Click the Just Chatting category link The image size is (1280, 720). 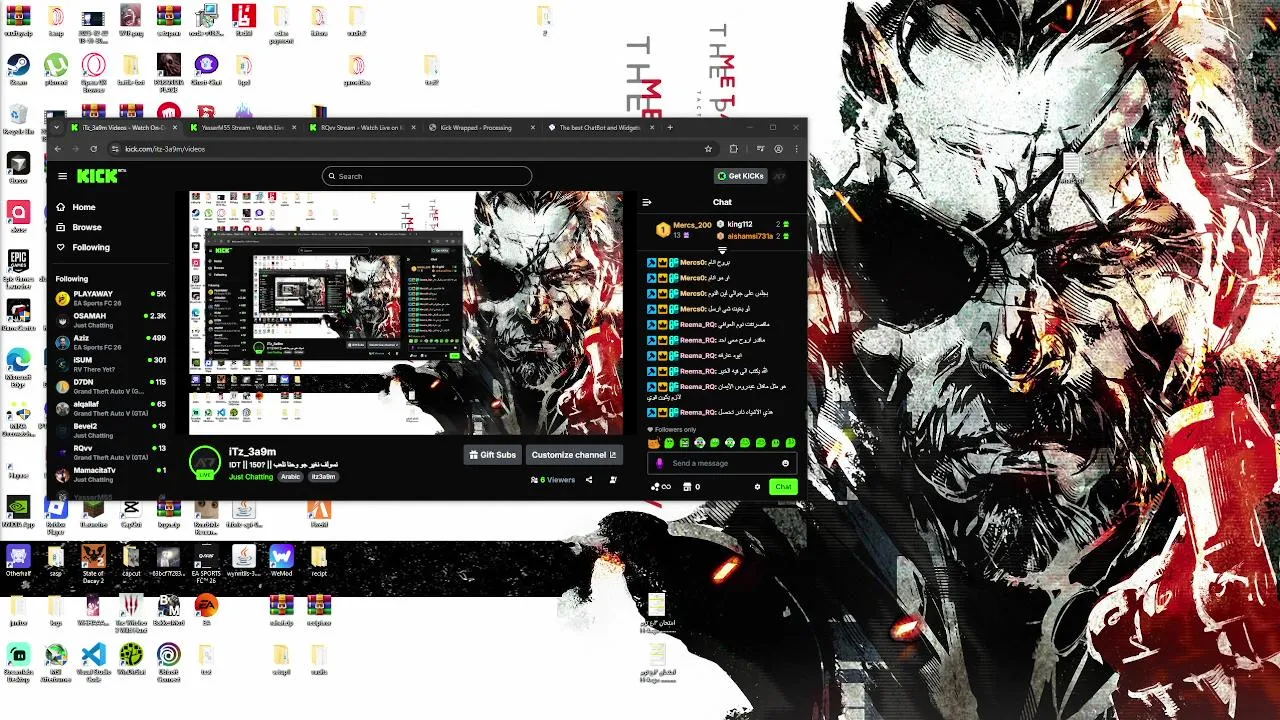pyautogui.click(x=250, y=477)
